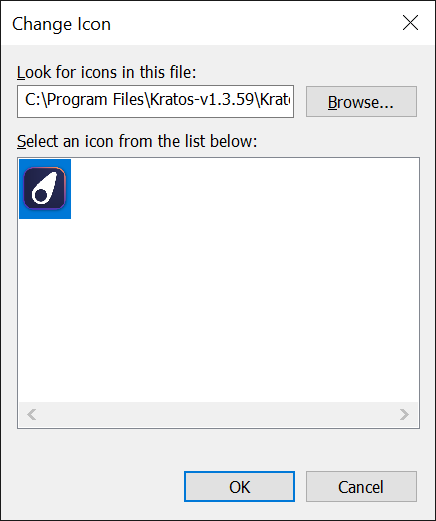Cancel the Change Icon dialog
The width and height of the screenshot is (436, 521).
pos(361,486)
